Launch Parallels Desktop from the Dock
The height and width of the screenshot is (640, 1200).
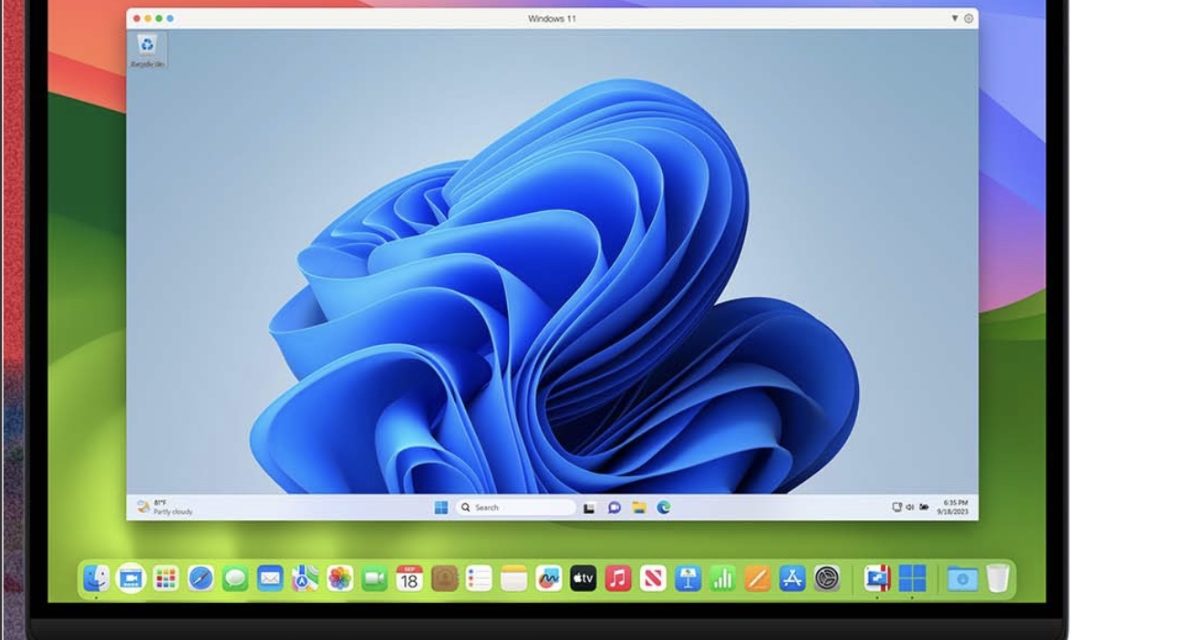(877, 578)
